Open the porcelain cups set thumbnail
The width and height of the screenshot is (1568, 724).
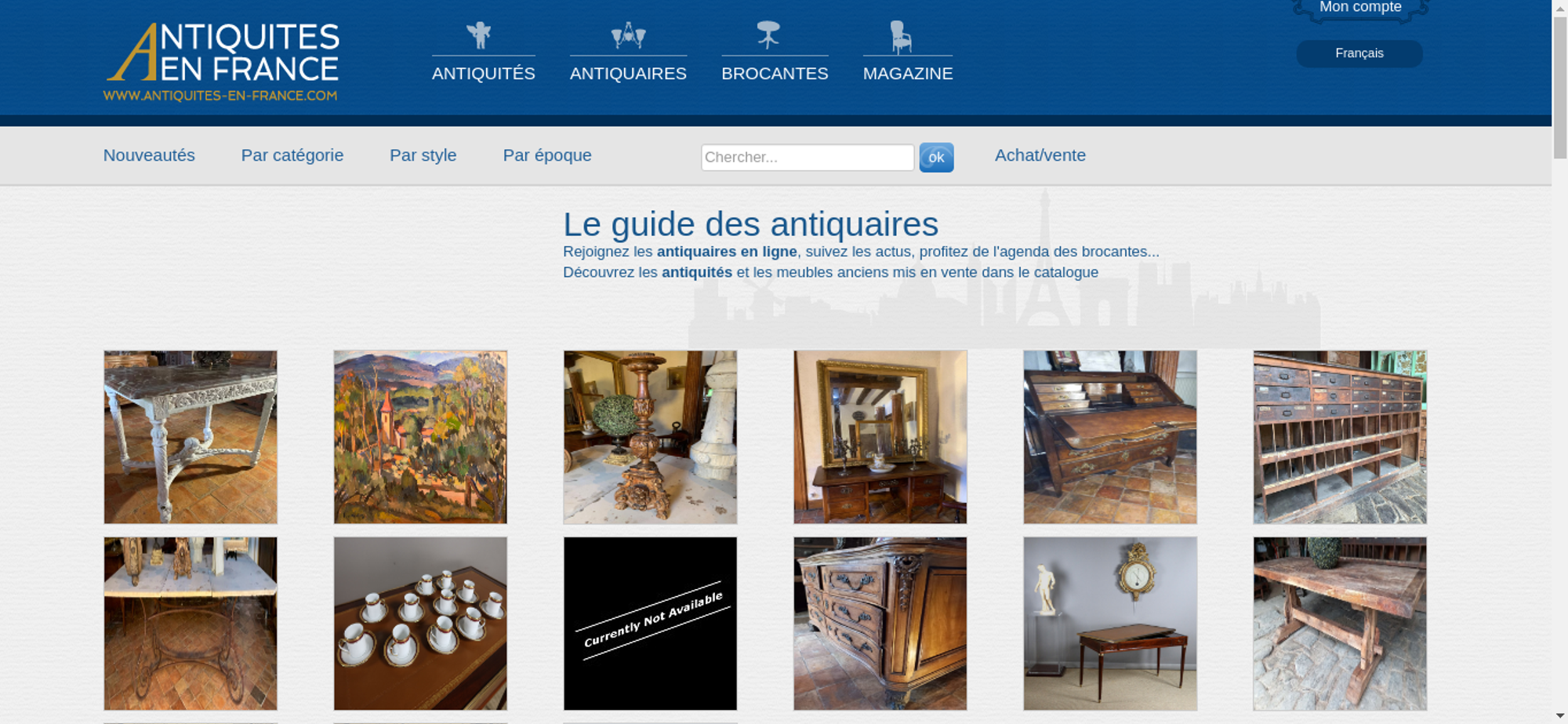[x=420, y=624]
